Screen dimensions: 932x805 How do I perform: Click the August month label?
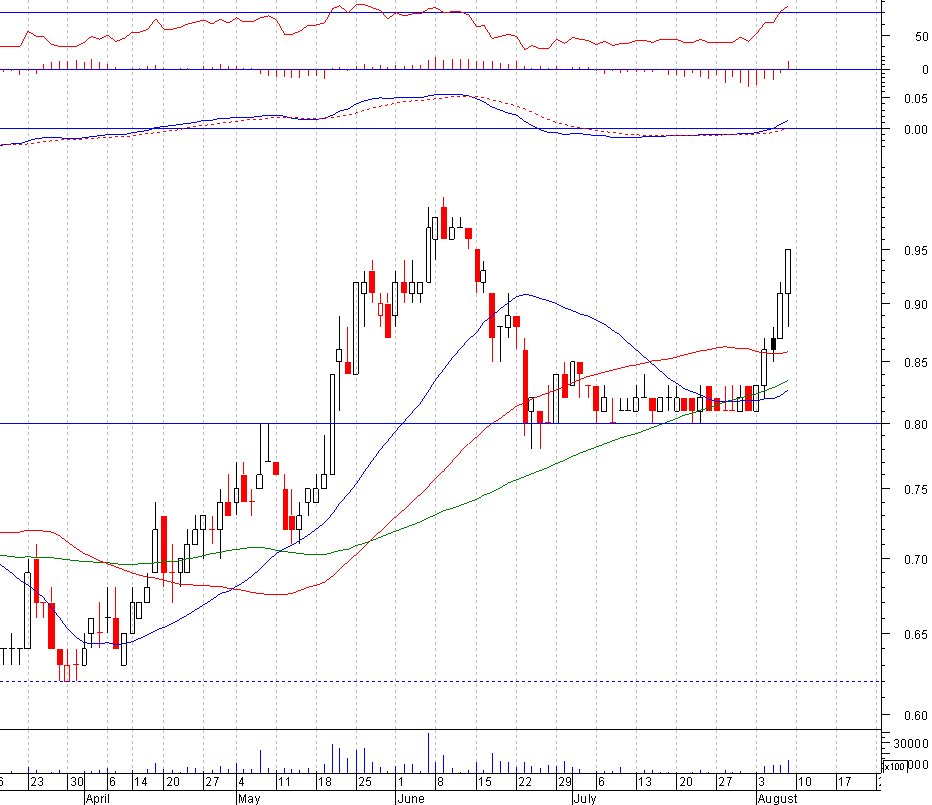(777, 798)
